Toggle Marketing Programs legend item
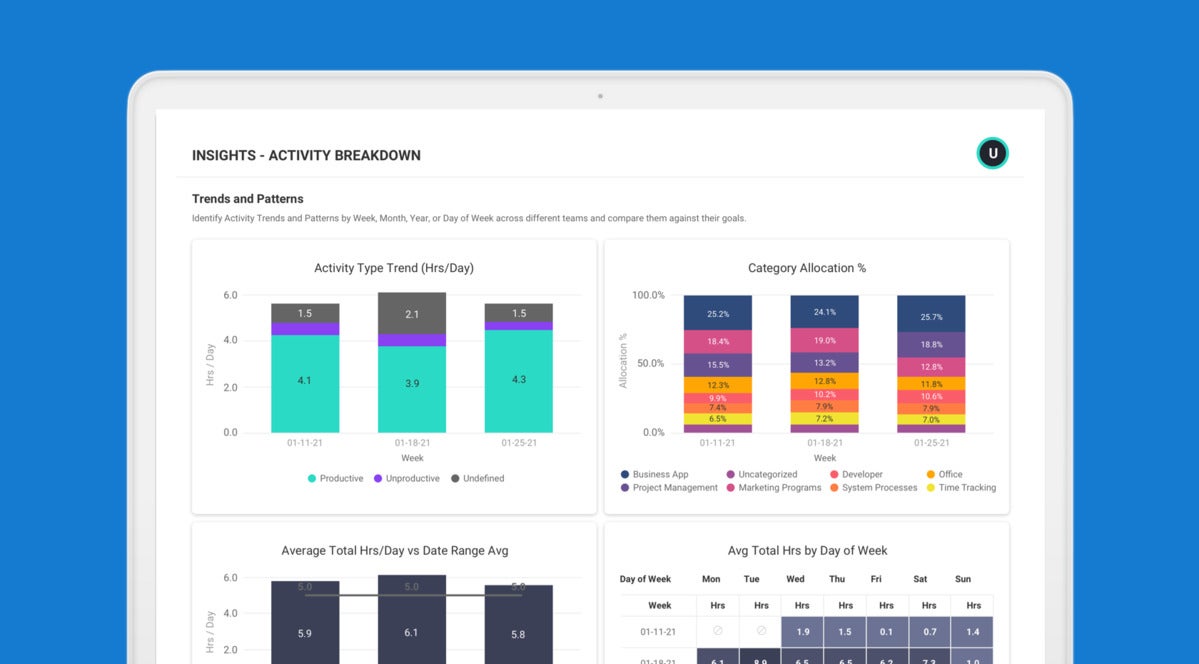 click(774, 488)
